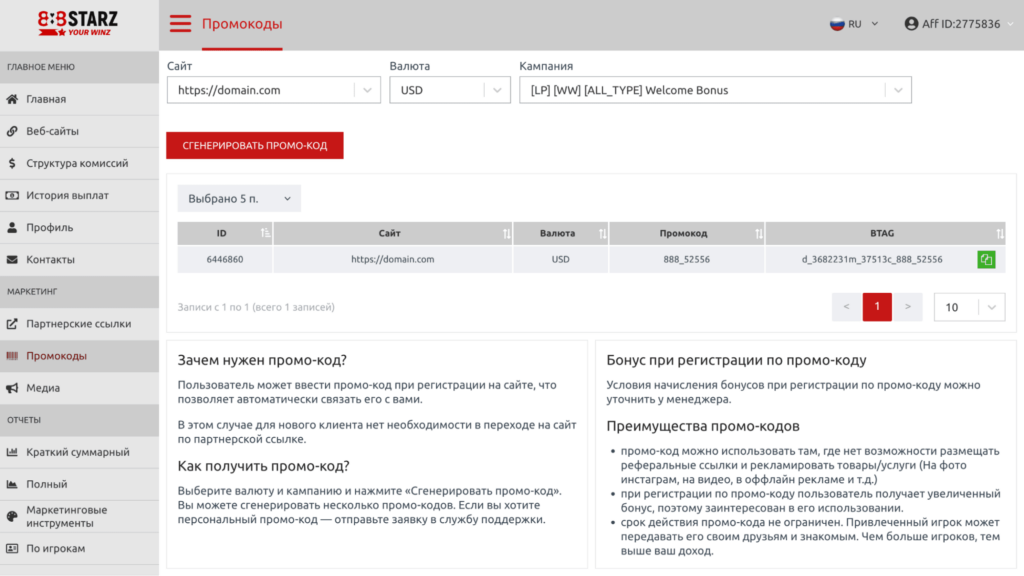
Task: Sort table by BTAG column arrows
Action: pyautogui.click(x=1000, y=233)
